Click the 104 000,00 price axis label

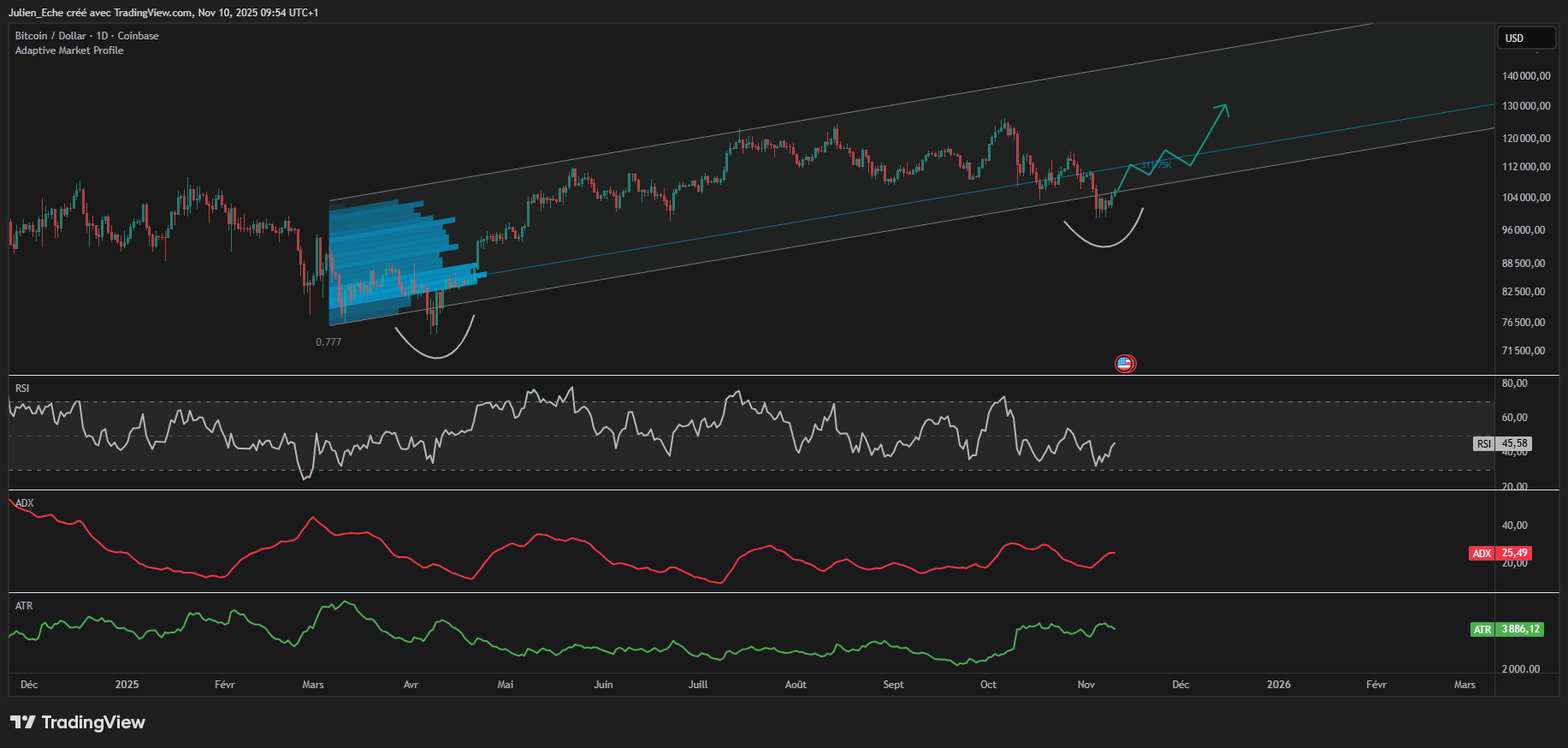pyautogui.click(x=1526, y=198)
